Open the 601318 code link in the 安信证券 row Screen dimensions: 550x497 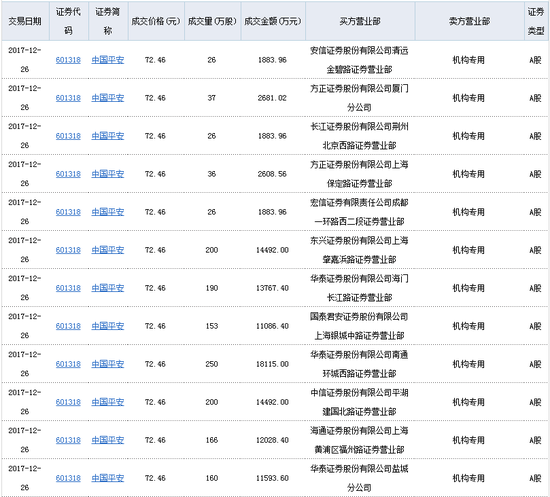(x=68, y=60)
